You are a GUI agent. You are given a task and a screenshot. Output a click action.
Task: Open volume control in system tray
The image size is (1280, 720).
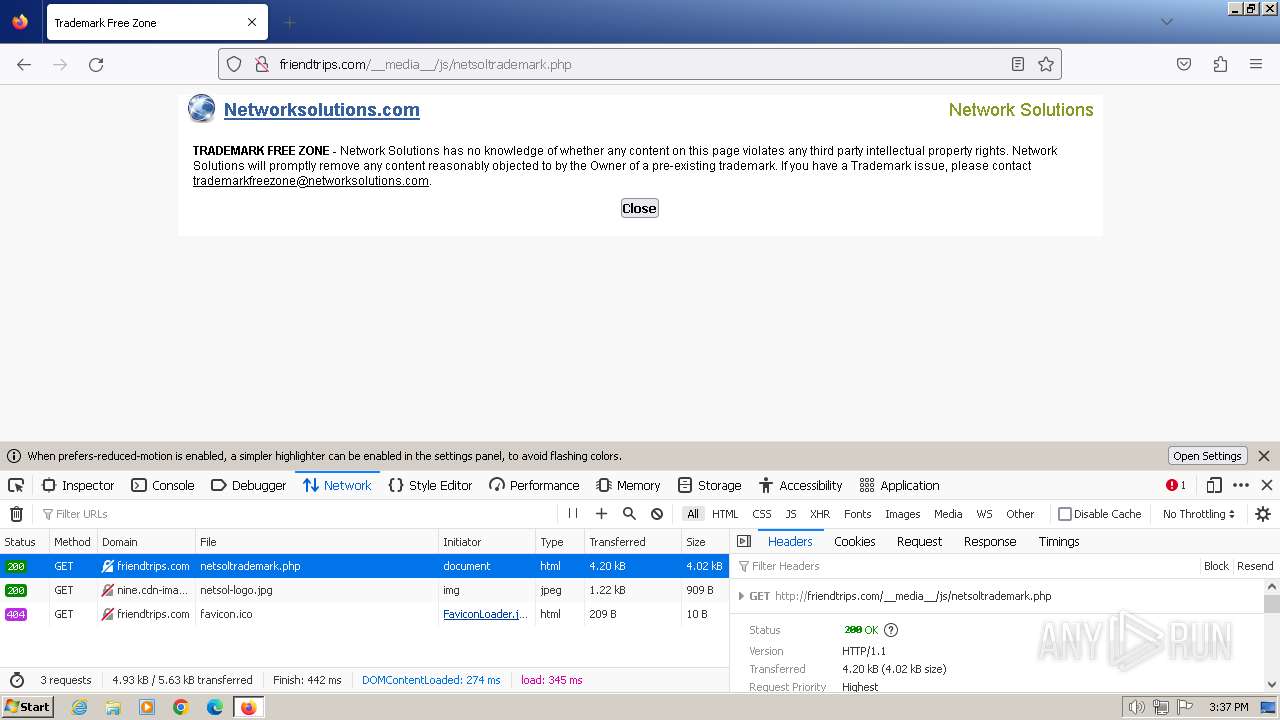[1137, 707]
